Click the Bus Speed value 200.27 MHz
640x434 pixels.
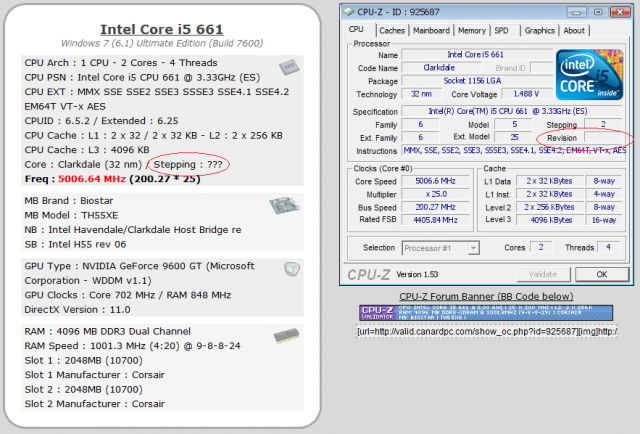coord(435,207)
